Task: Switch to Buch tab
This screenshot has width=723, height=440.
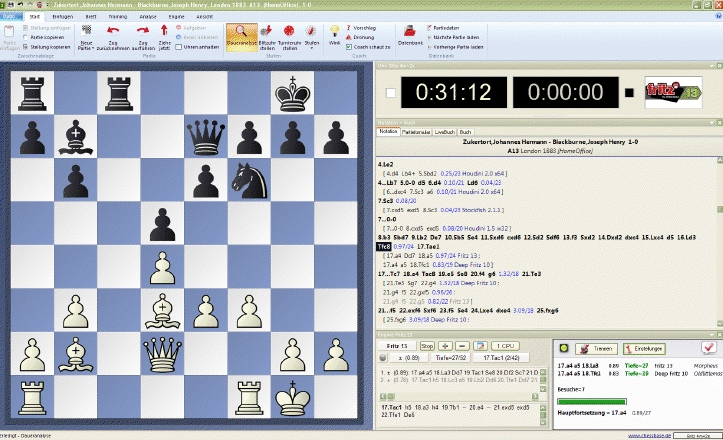Action: 465,132
